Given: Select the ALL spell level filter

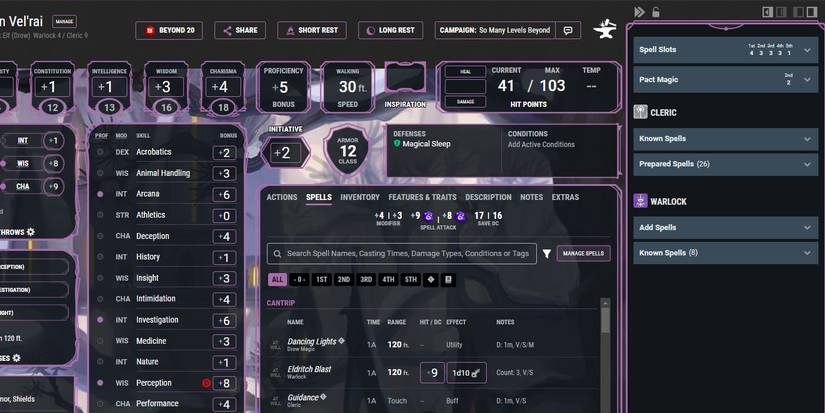Looking at the screenshot, I should (x=277, y=280).
